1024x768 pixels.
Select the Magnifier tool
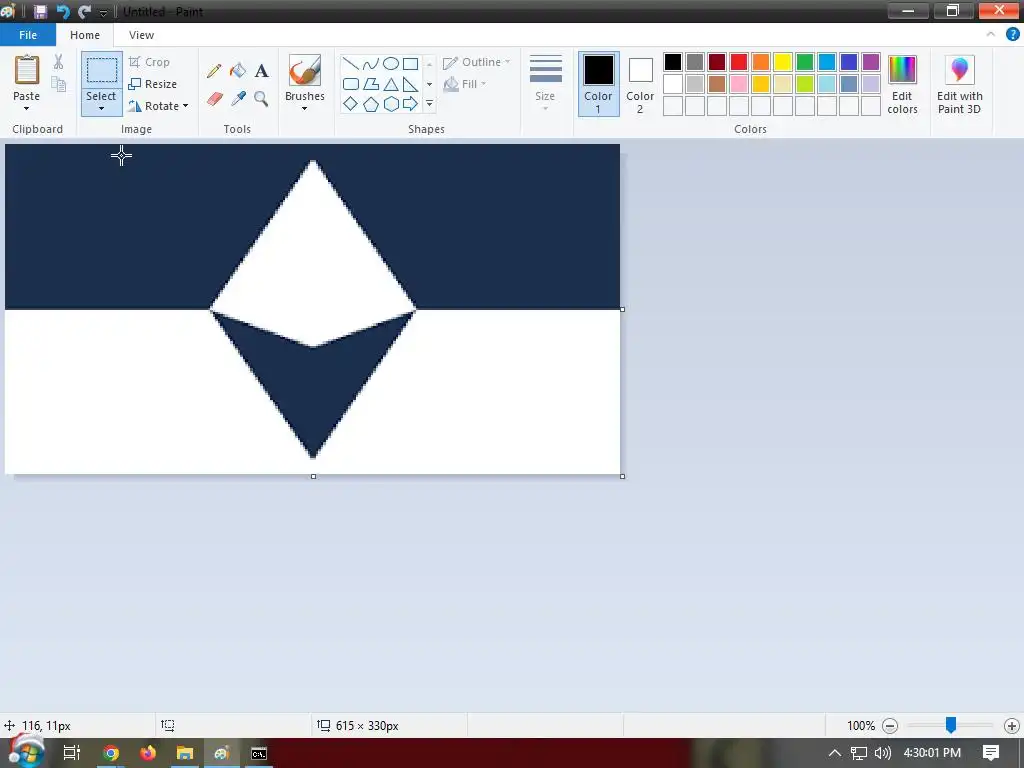(x=261, y=99)
